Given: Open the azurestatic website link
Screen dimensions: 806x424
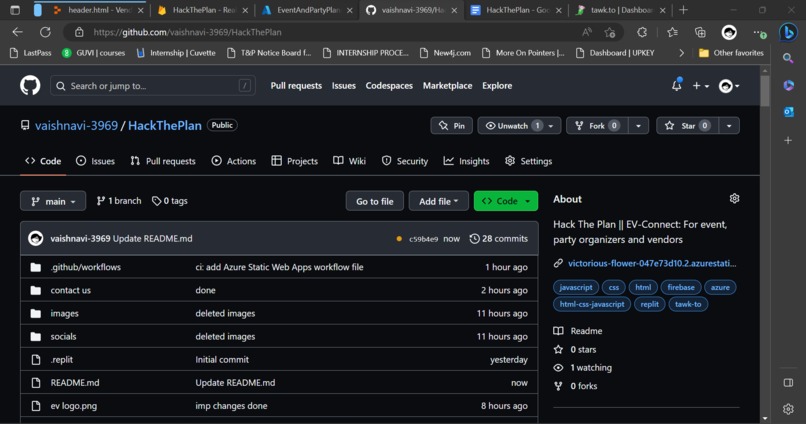Looking at the screenshot, I should click(652, 263).
